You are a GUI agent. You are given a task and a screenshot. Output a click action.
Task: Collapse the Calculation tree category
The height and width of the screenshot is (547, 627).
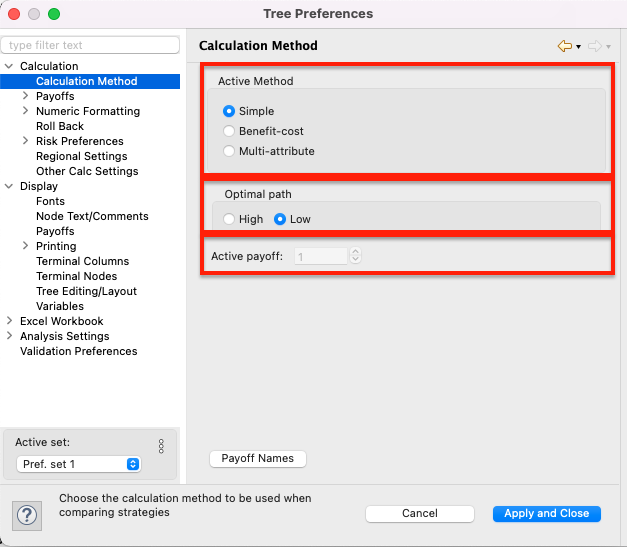[9, 66]
